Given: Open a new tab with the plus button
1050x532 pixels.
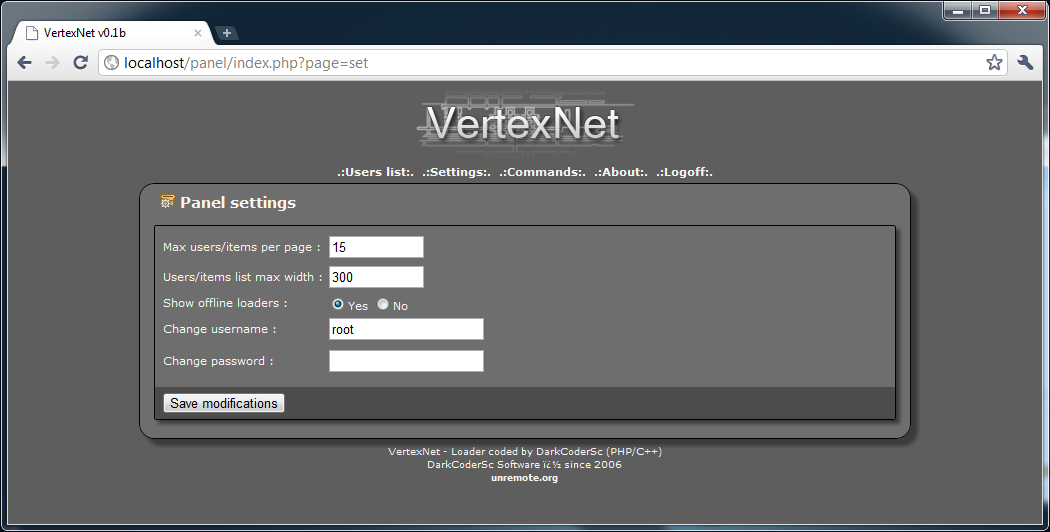Looking at the screenshot, I should pos(227,33).
